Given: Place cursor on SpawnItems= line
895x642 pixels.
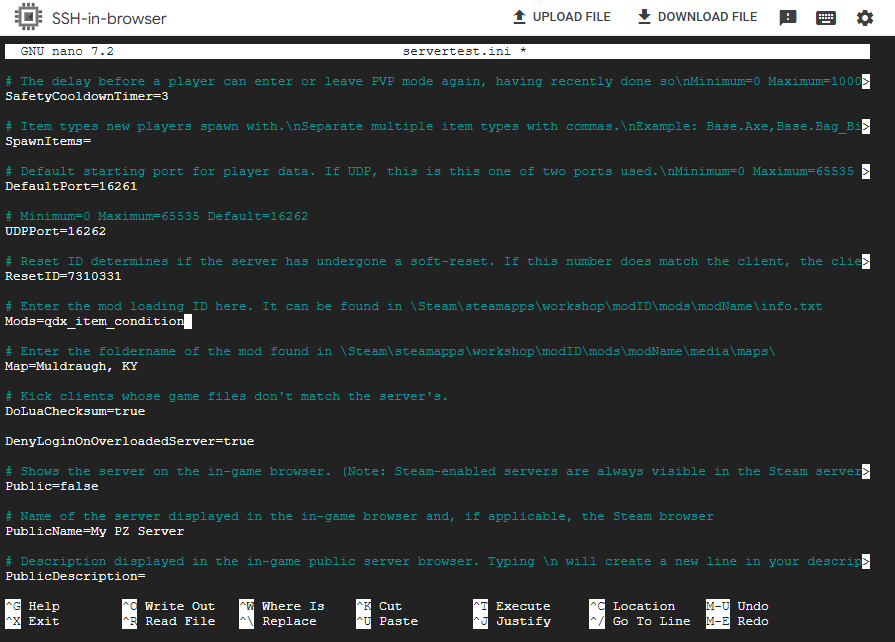Looking at the screenshot, I should coord(48,142).
